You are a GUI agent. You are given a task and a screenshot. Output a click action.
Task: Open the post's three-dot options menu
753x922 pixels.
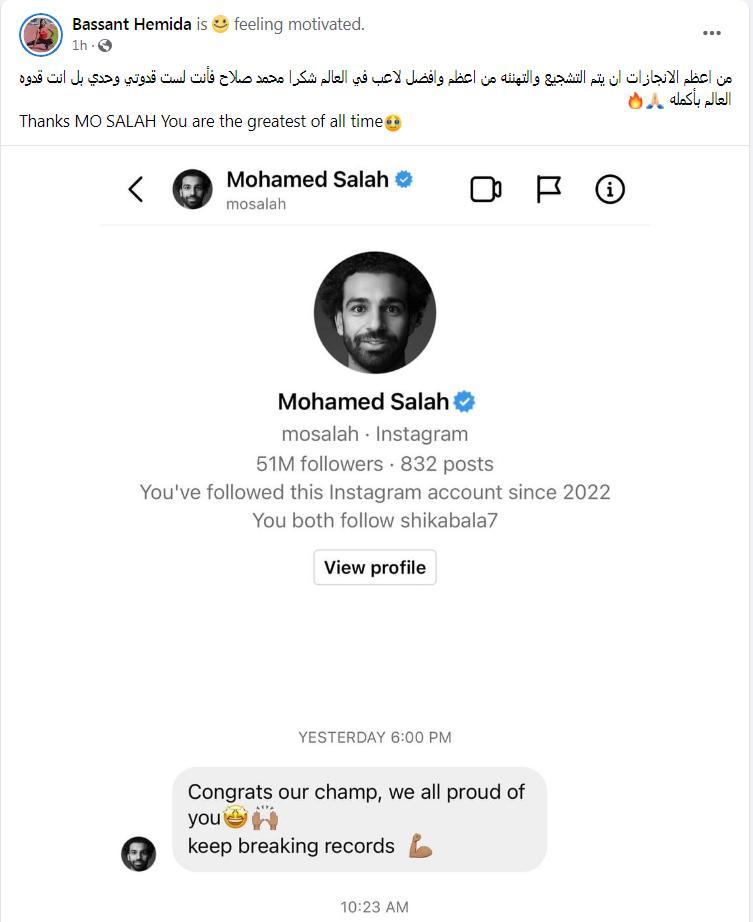coord(711,33)
